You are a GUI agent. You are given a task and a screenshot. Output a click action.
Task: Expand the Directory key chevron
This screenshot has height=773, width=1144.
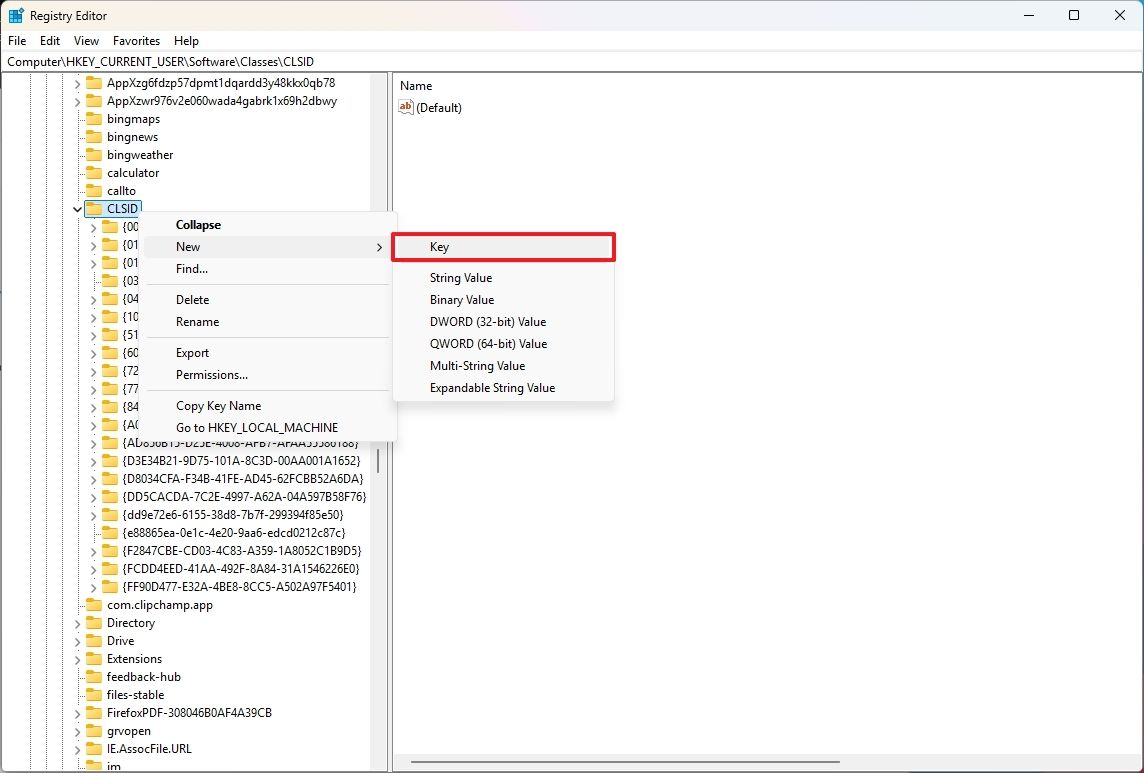[x=78, y=622]
